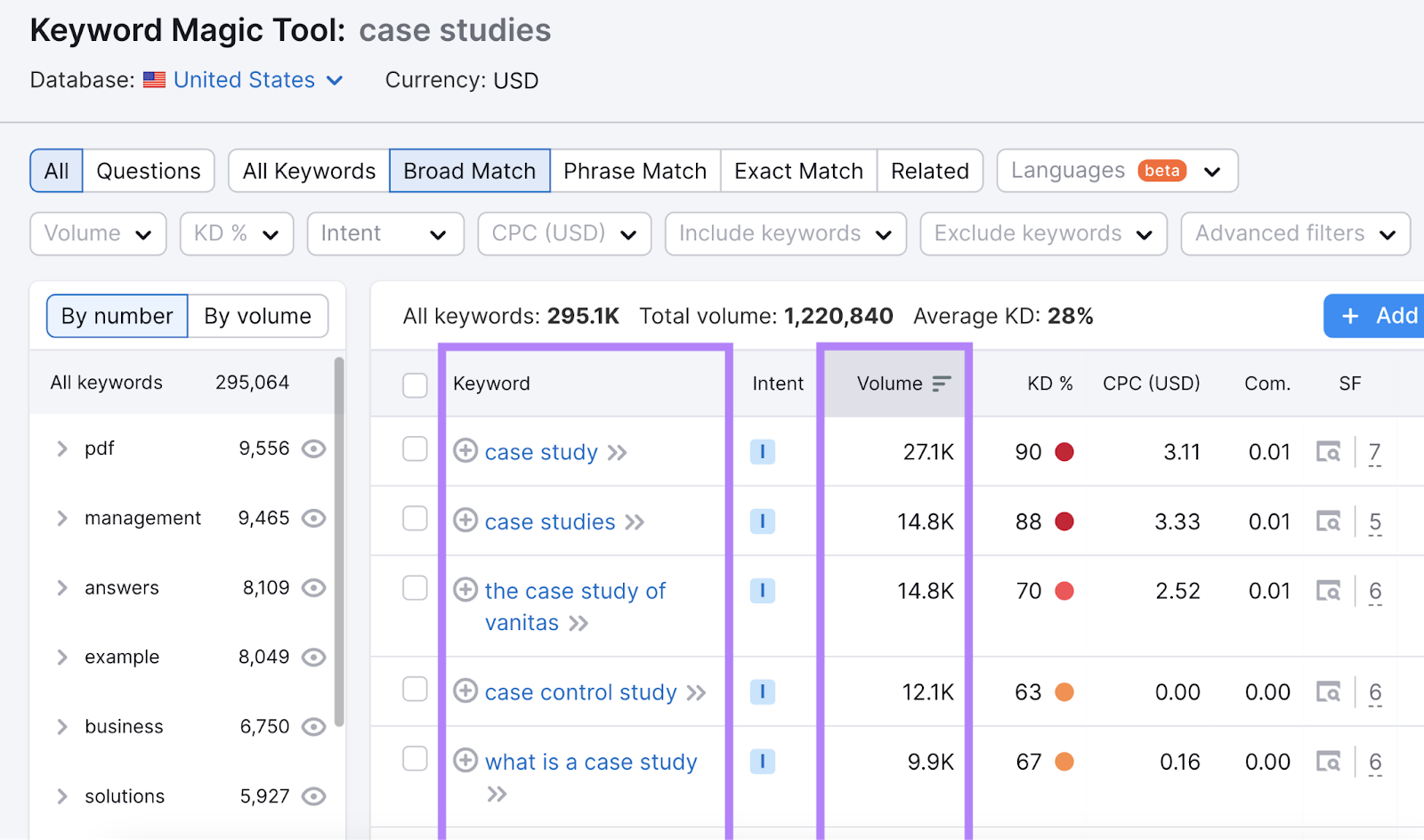1424x840 pixels.
Task: Hide the "pdf" keyword group via its eye icon
Action: (x=313, y=448)
